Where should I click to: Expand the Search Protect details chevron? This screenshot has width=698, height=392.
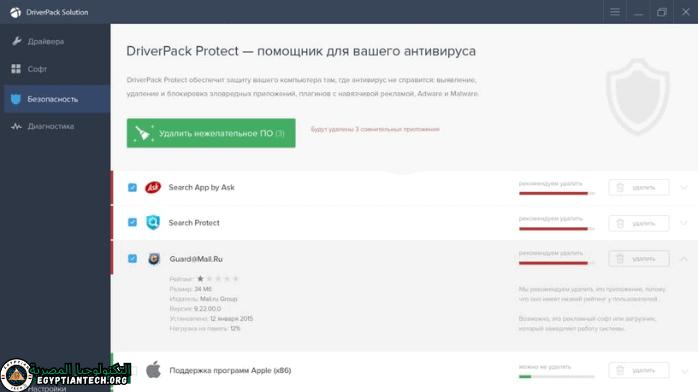(x=684, y=222)
